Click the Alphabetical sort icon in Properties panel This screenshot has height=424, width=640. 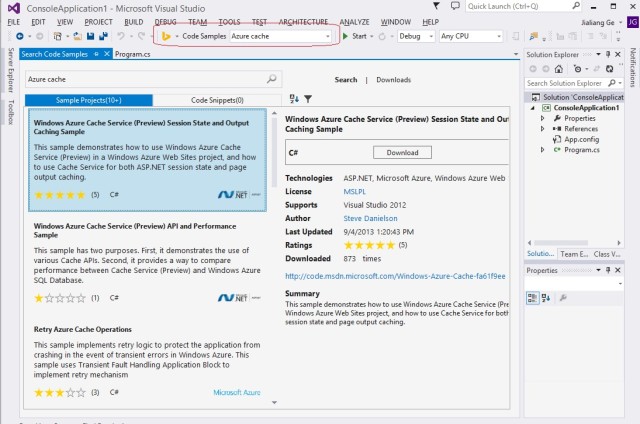pyautogui.click(x=546, y=298)
